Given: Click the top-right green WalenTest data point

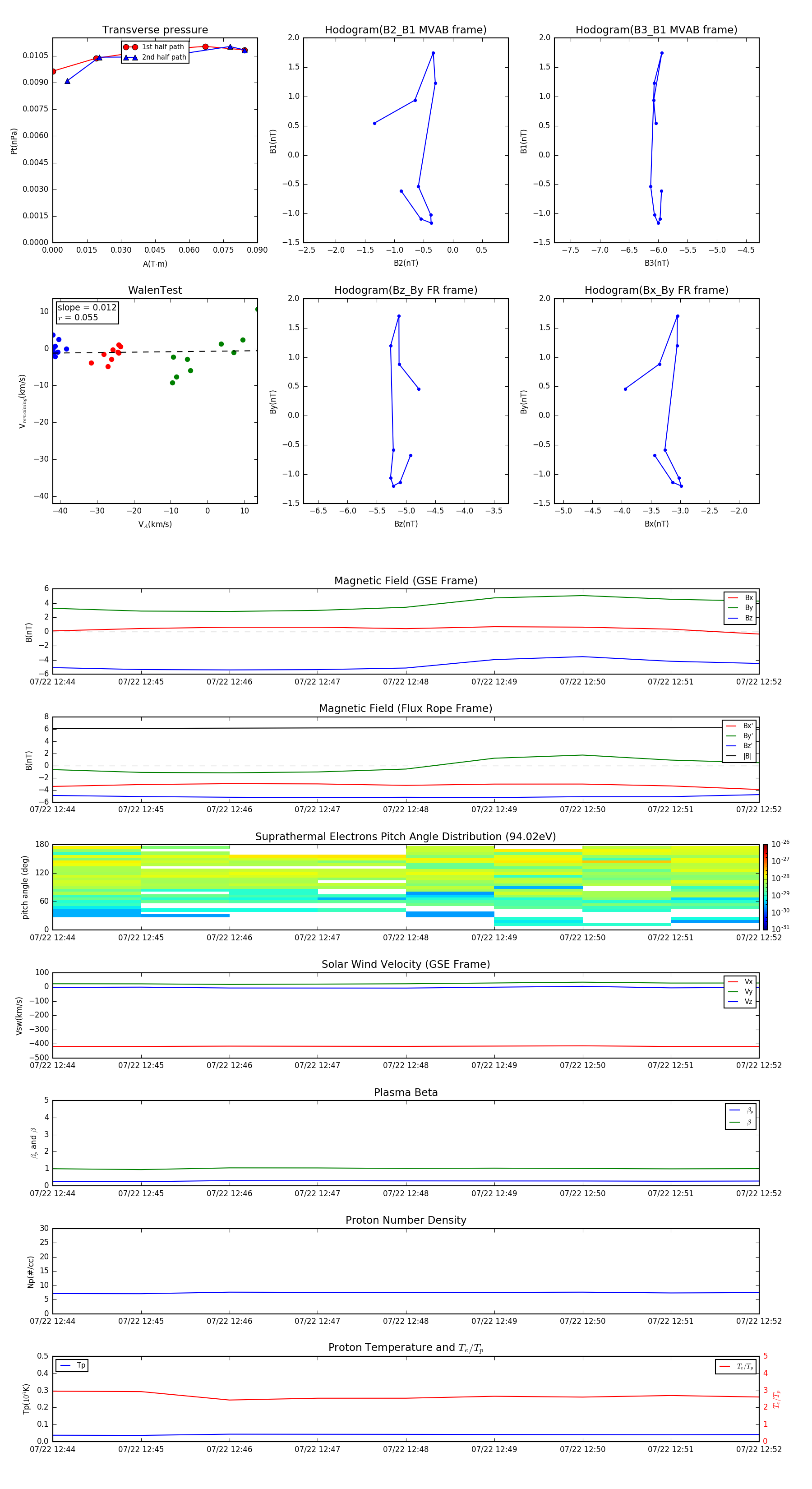Looking at the screenshot, I should click(257, 310).
